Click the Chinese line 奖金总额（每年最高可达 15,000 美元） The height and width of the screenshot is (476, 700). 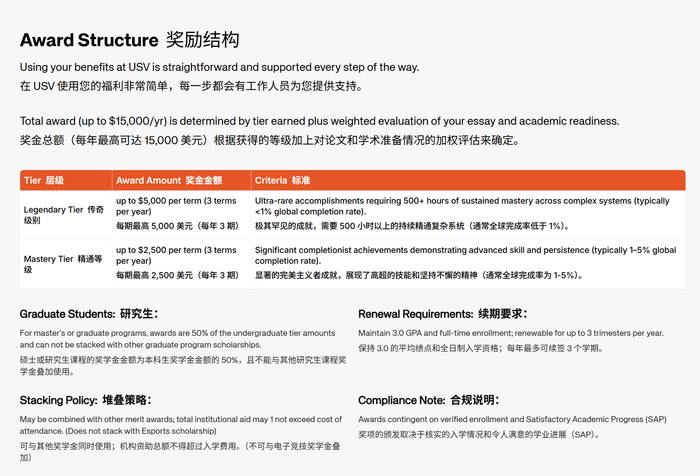click(x=270, y=140)
